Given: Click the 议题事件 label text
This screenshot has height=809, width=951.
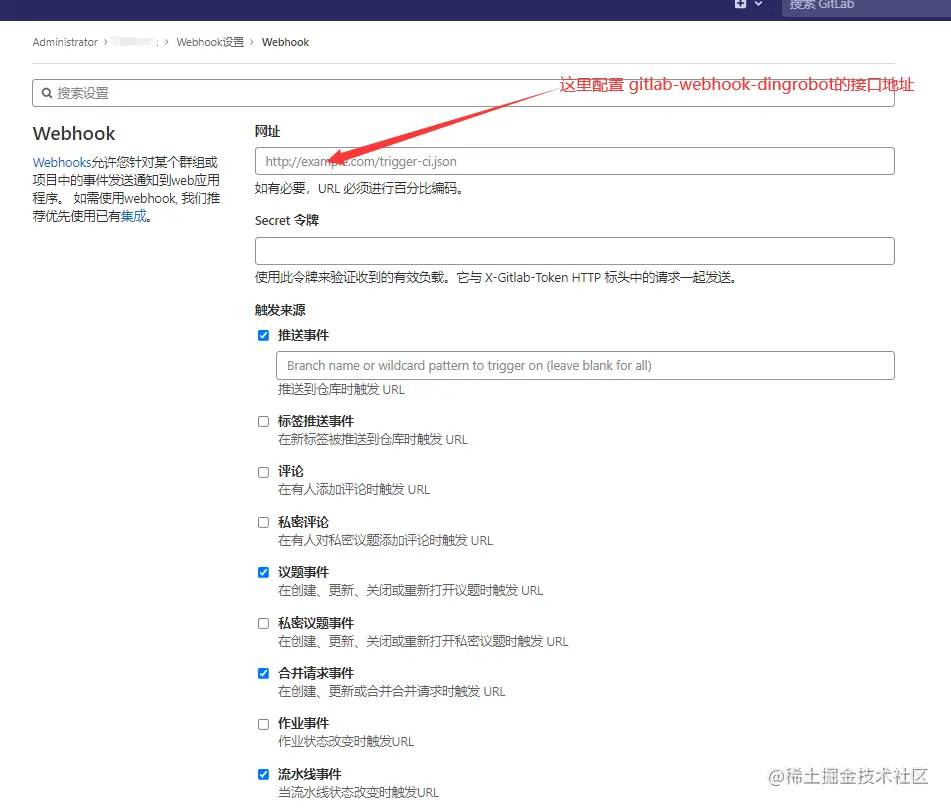Looking at the screenshot, I should (x=303, y=572).
